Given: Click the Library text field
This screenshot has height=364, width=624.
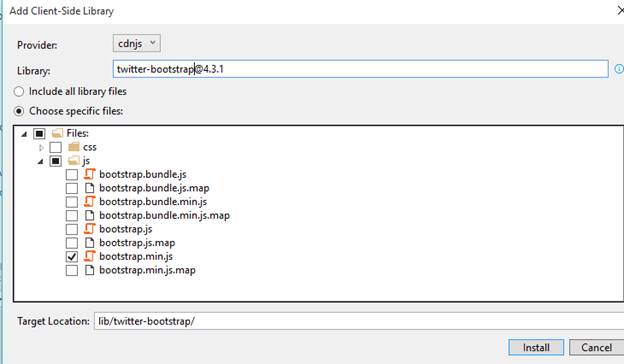Looking at the screenshot, I should (361, 69).
